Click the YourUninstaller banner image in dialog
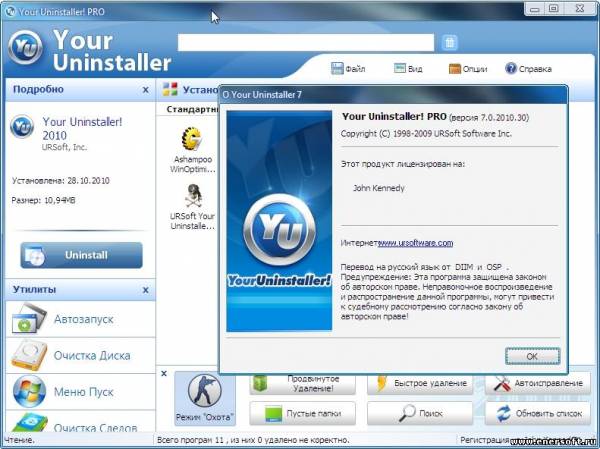Image resolution: width=600 pixels, height=449 pixels. pyautogui.click(x=279, y=221)
